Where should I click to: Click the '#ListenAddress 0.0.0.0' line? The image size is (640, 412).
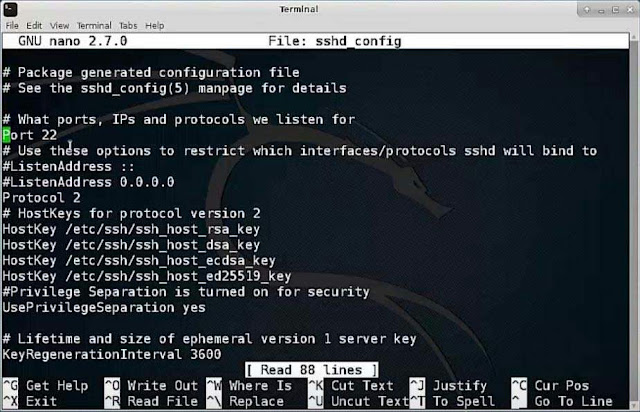pyautogui.click(x=88, y=182)
